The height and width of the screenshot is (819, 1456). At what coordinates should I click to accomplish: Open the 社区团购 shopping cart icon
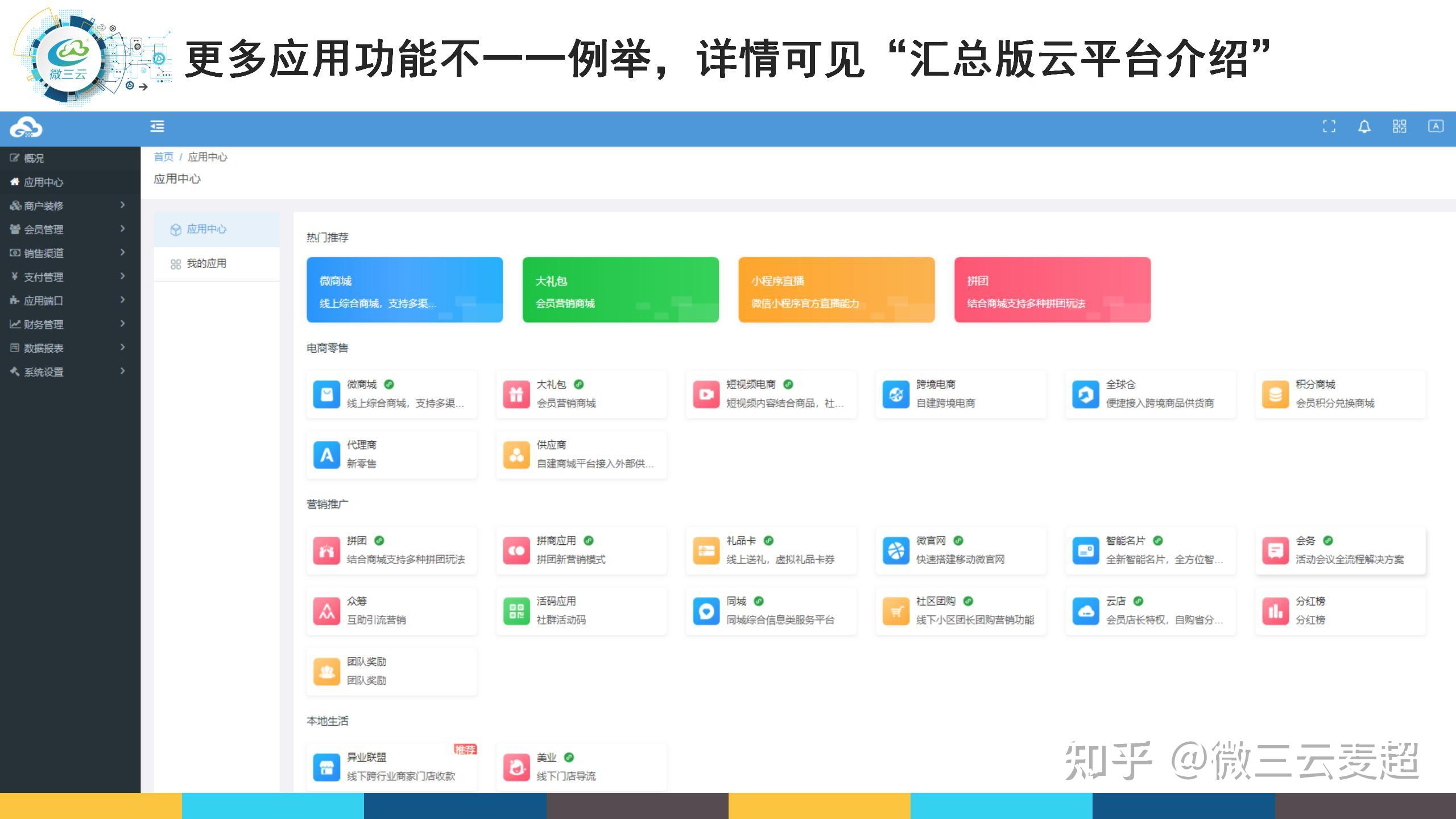(896, 611)
